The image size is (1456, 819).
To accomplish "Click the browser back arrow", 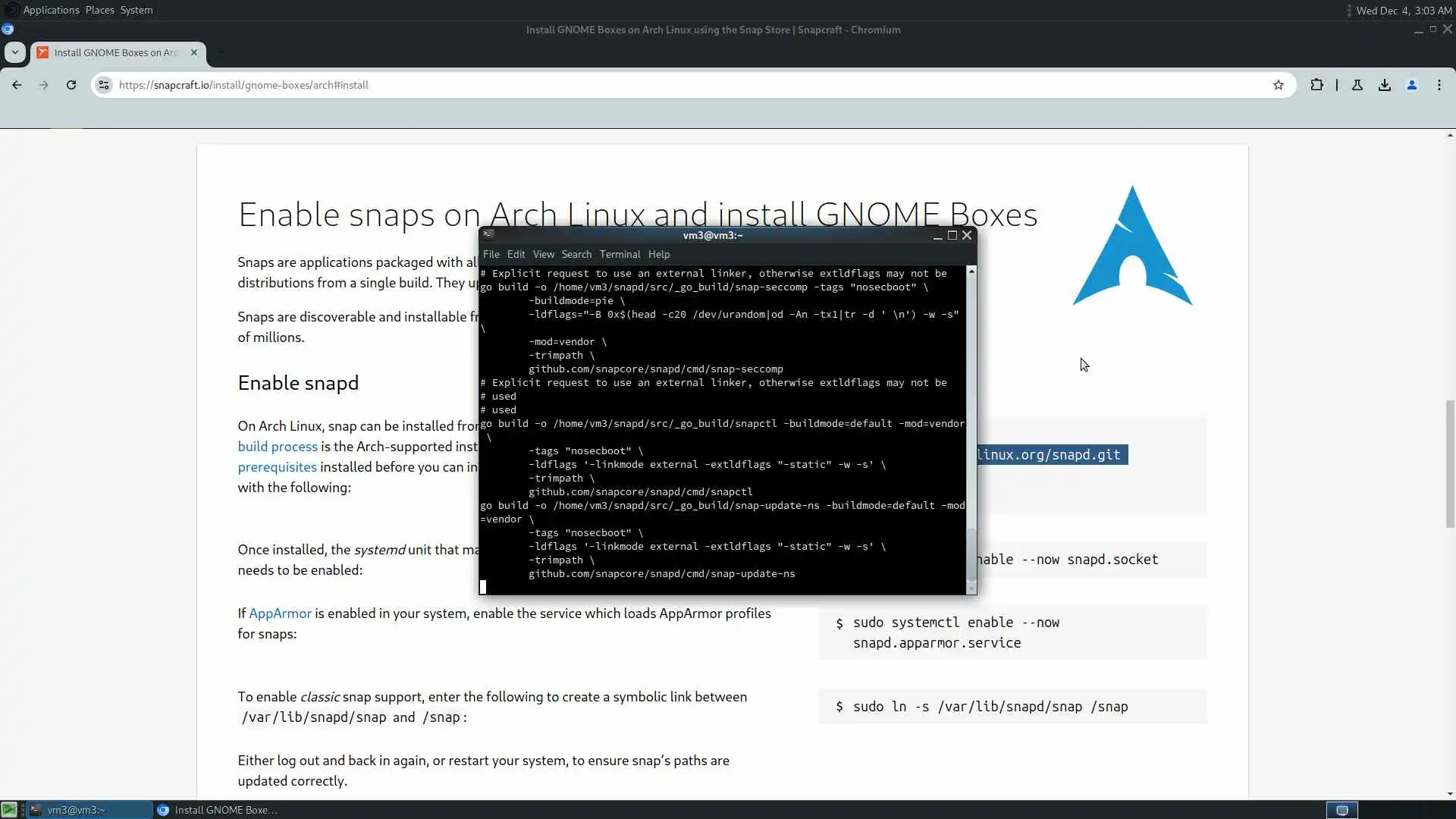I will point(17,85).
